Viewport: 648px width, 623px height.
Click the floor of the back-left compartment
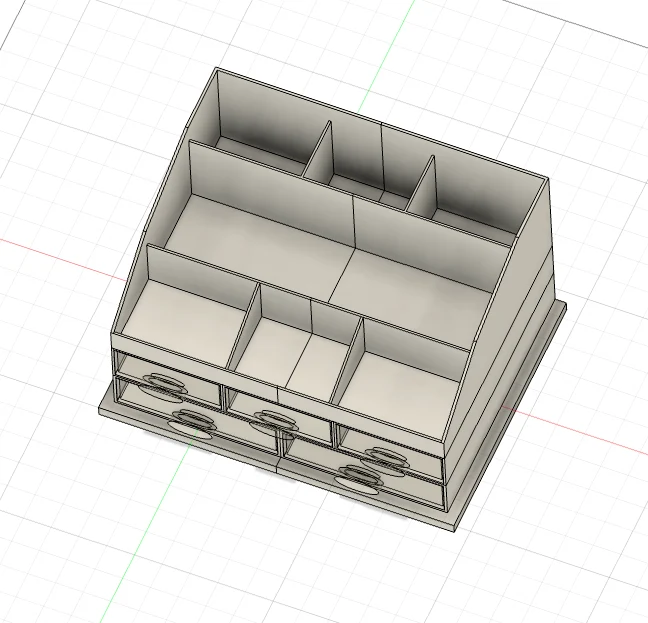pos(260,153)
